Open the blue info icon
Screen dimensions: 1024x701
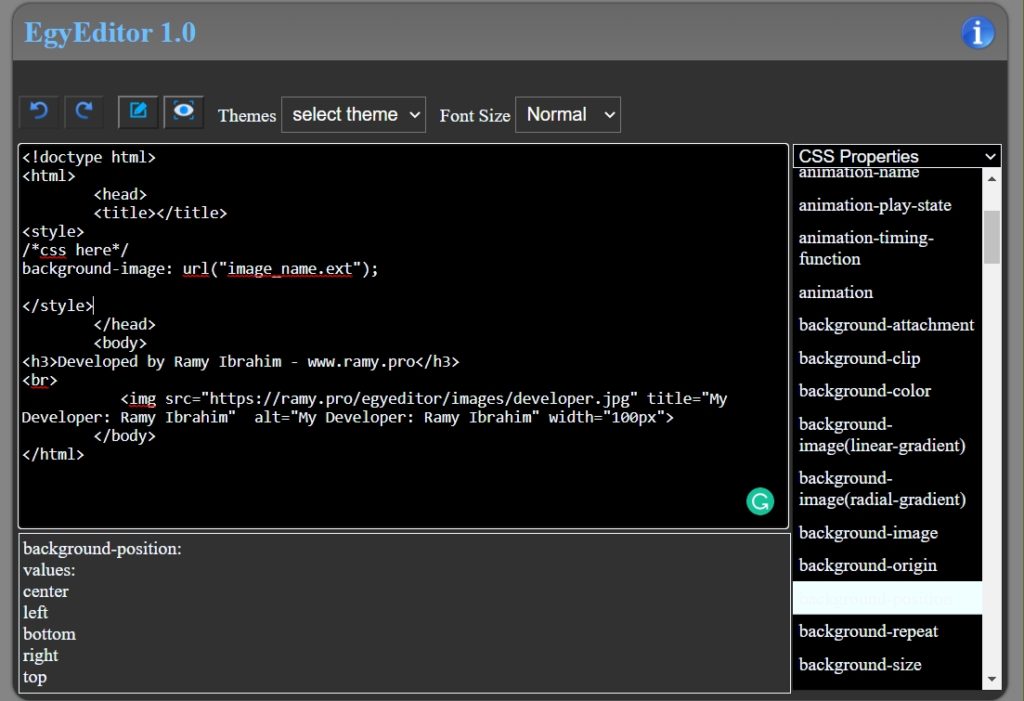coord(977,33)
